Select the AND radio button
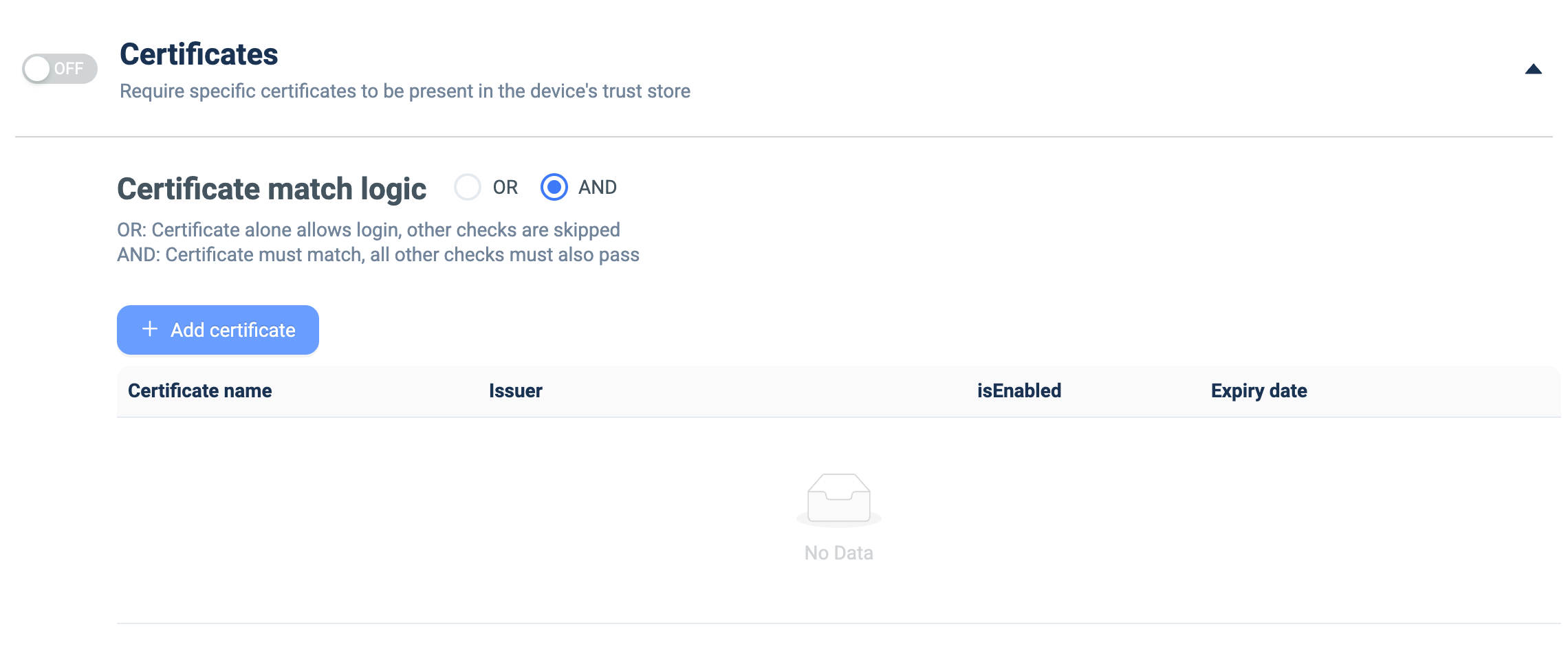 (x=554, y=187)
